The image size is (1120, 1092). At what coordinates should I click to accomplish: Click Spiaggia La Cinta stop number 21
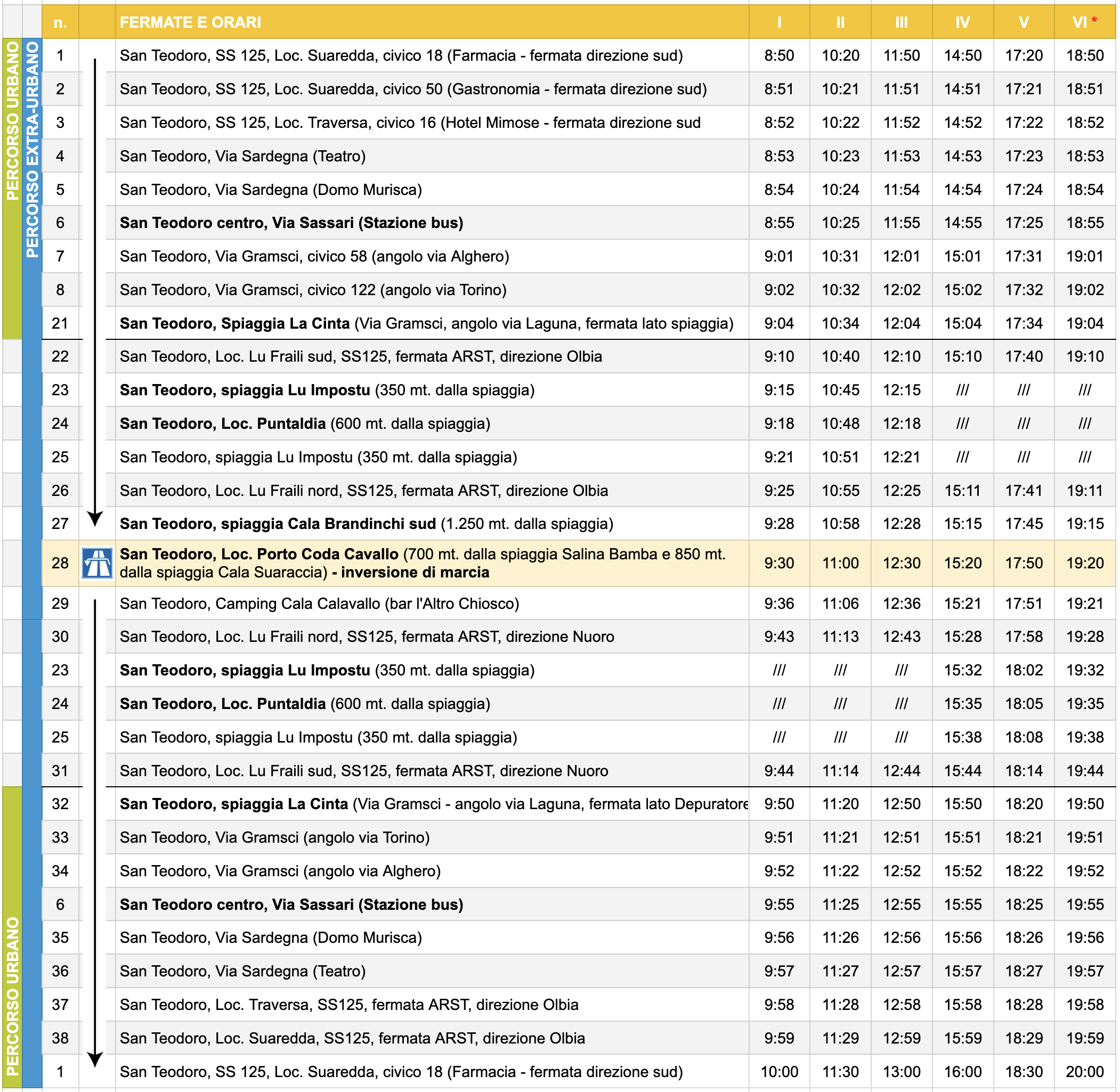pos(60,323)
